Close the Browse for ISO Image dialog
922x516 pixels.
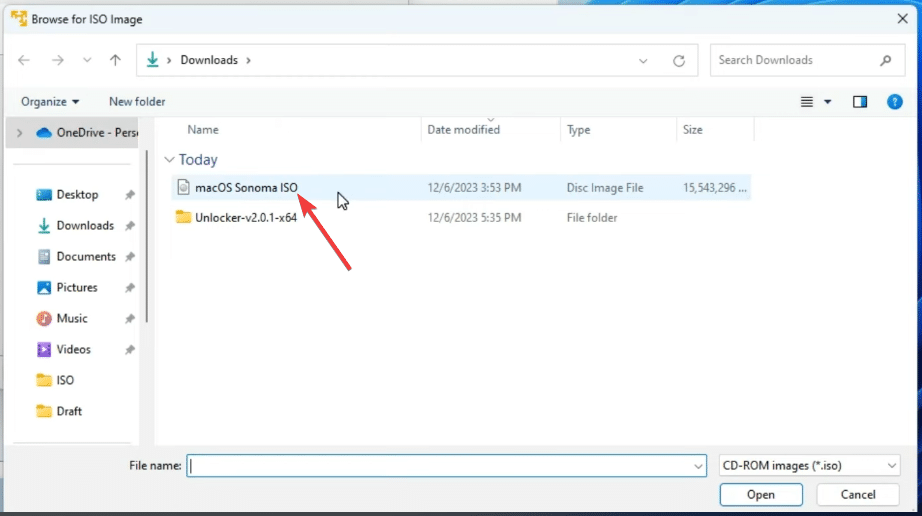[x=903, y=19]
